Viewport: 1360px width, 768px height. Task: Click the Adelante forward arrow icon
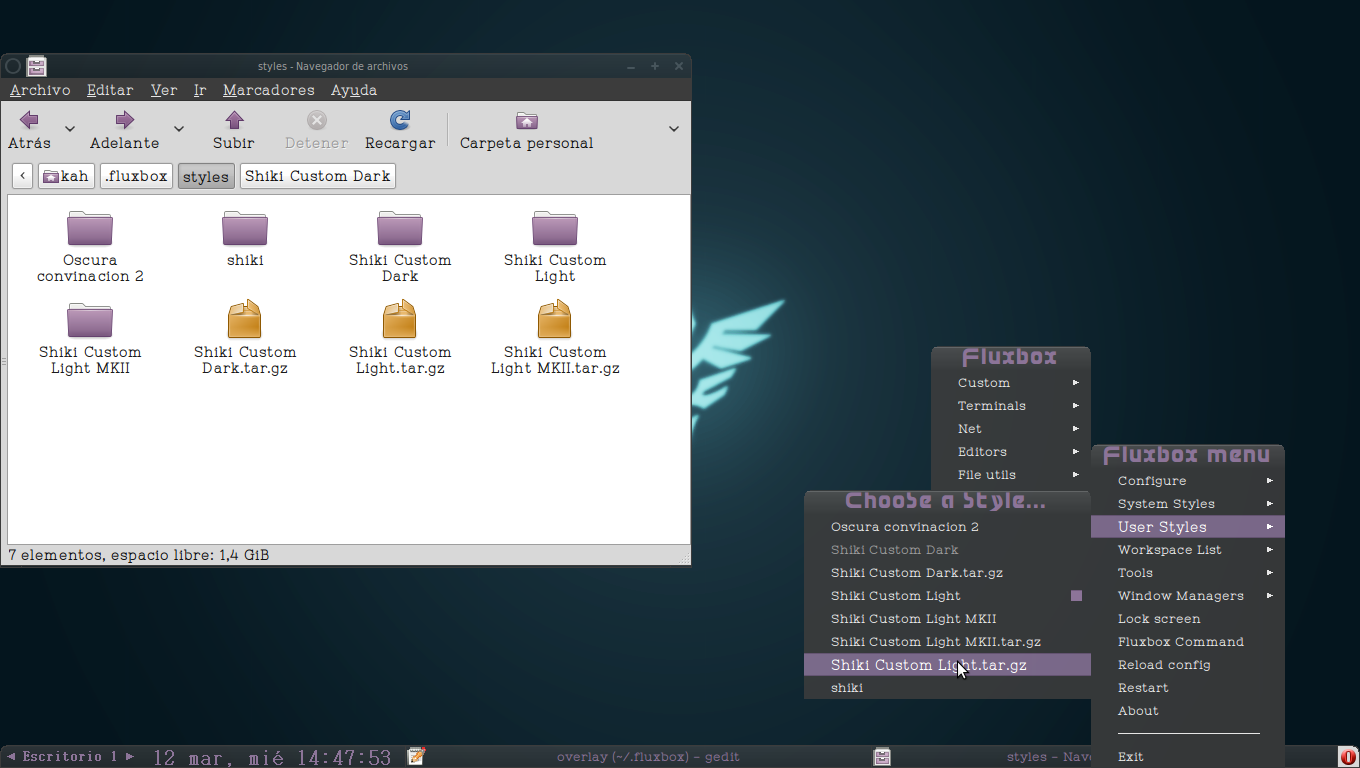pos(124,121)
